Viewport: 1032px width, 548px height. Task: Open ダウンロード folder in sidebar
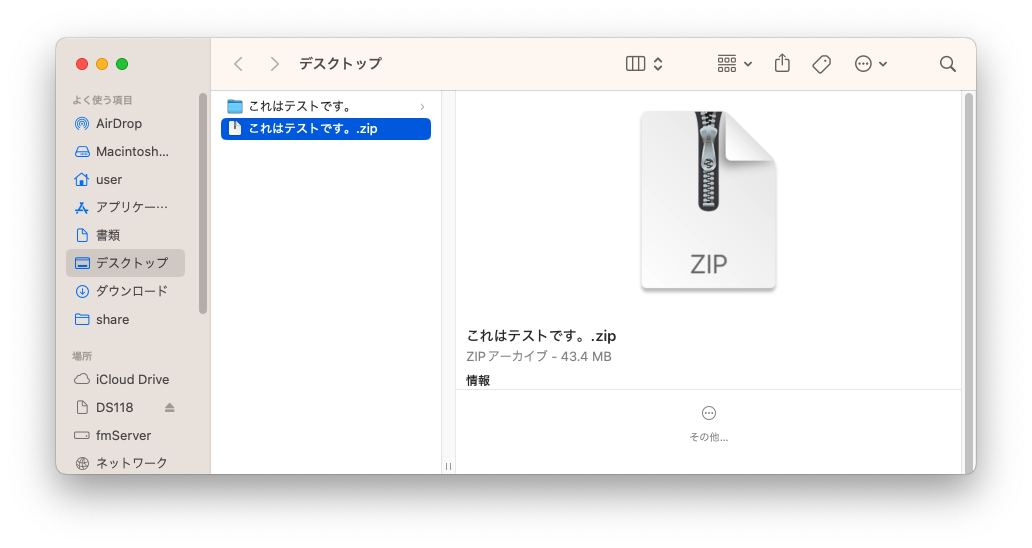point(125,291)
